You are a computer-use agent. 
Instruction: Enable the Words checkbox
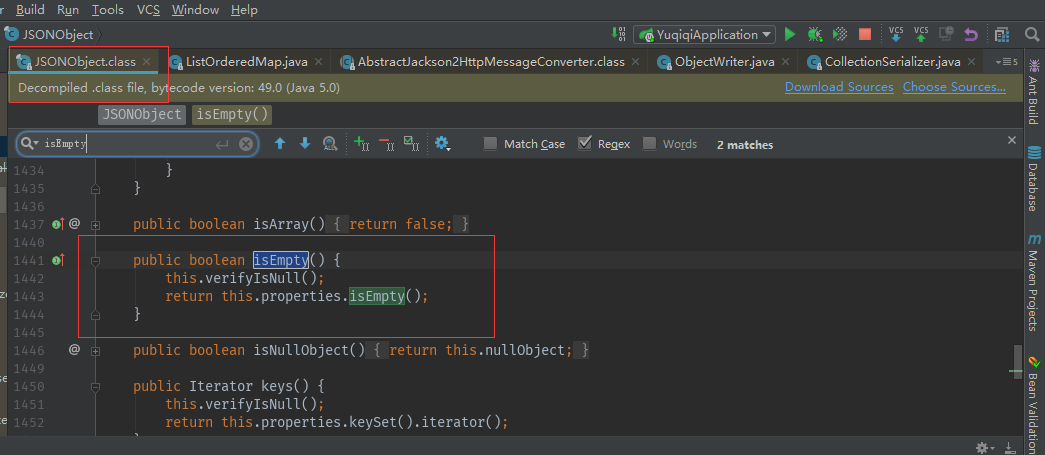pos(650,144)
